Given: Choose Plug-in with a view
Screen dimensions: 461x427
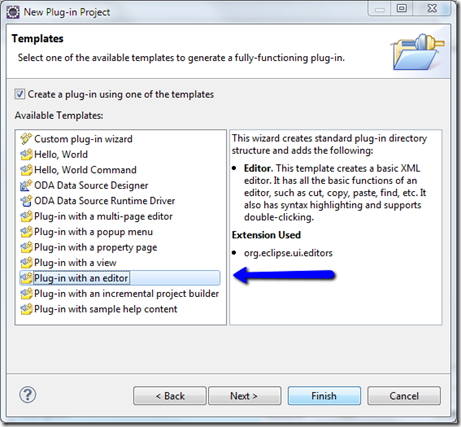Looking at the screenshot, I should click(x=75, y=263).
